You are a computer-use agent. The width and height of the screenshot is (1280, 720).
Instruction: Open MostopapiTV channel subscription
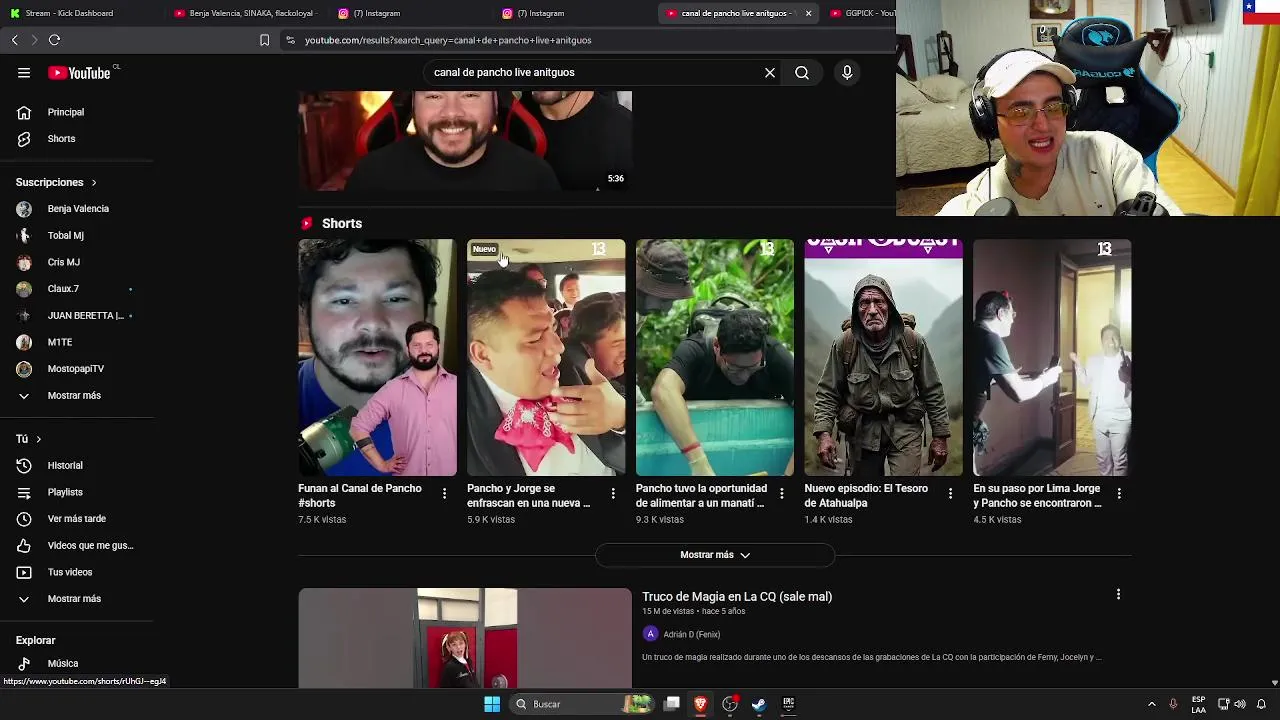77,369
